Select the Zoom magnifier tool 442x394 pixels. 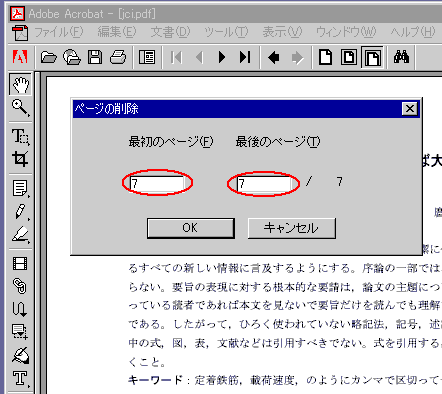[x=20, y=107]
